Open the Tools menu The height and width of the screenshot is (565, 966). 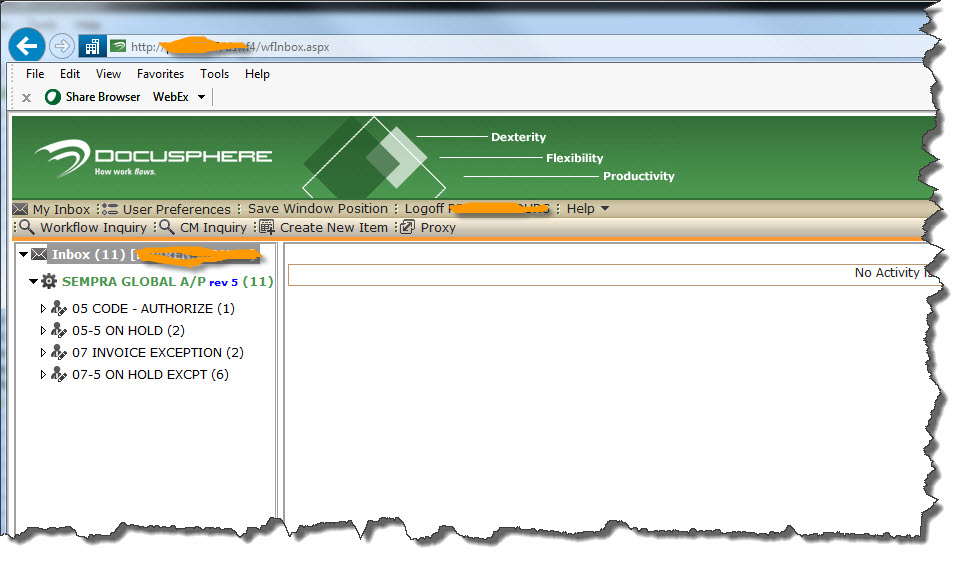[x=214, y=74]
